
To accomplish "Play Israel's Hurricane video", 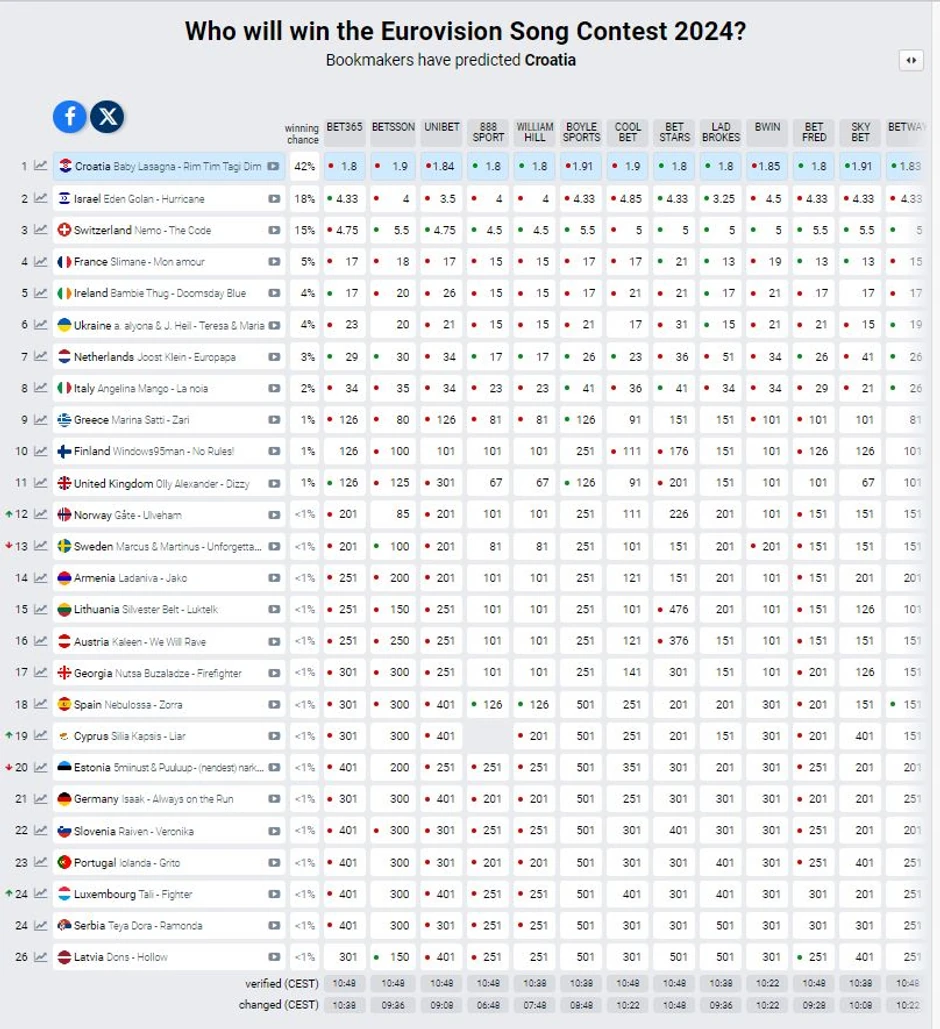I will point(271,198).
